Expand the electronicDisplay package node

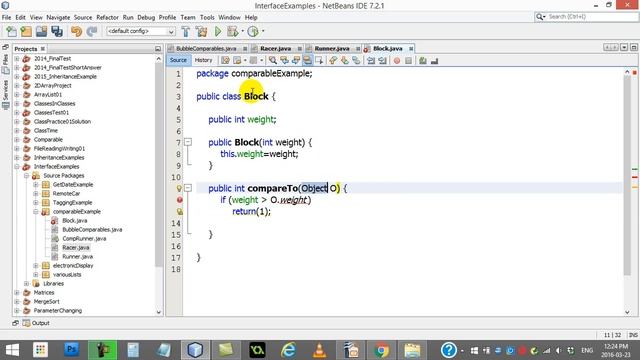[36, 265]
